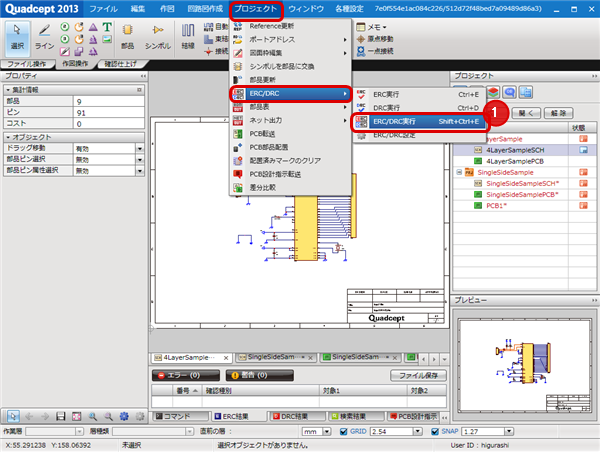600x452 pixels.
Task: Pick the green T text tool
Action: 107,27
